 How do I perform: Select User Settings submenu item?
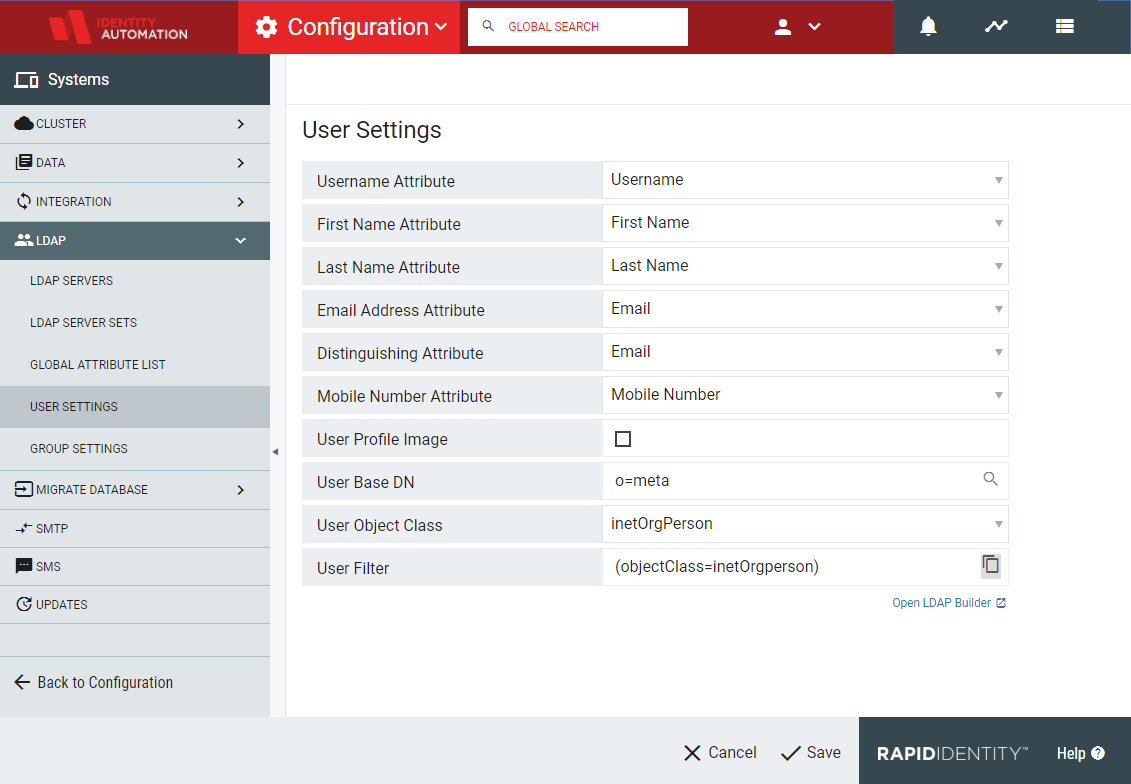click(135, 407)
